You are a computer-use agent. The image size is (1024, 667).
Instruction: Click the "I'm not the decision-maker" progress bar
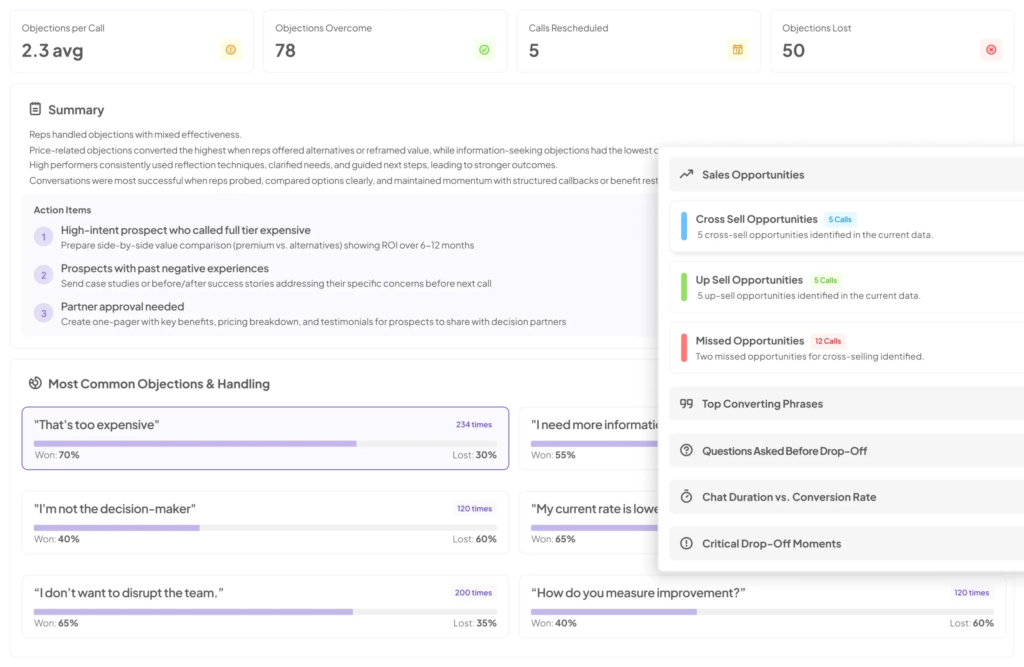(x=265, y=528)
